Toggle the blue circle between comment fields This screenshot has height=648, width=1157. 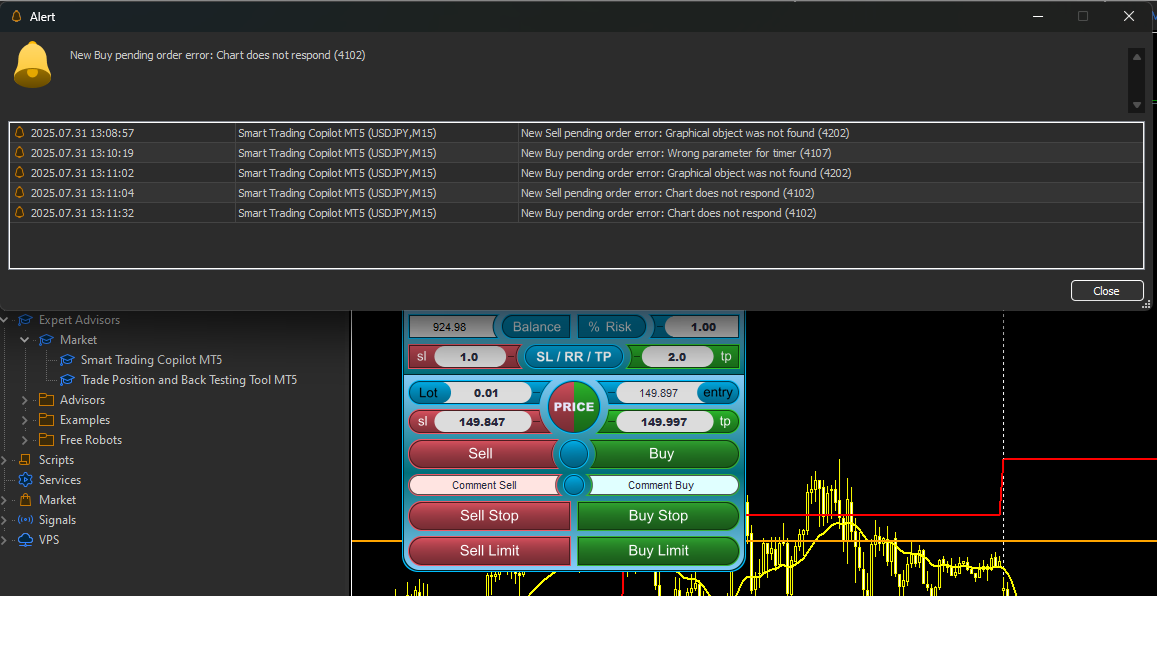(574, 485)
